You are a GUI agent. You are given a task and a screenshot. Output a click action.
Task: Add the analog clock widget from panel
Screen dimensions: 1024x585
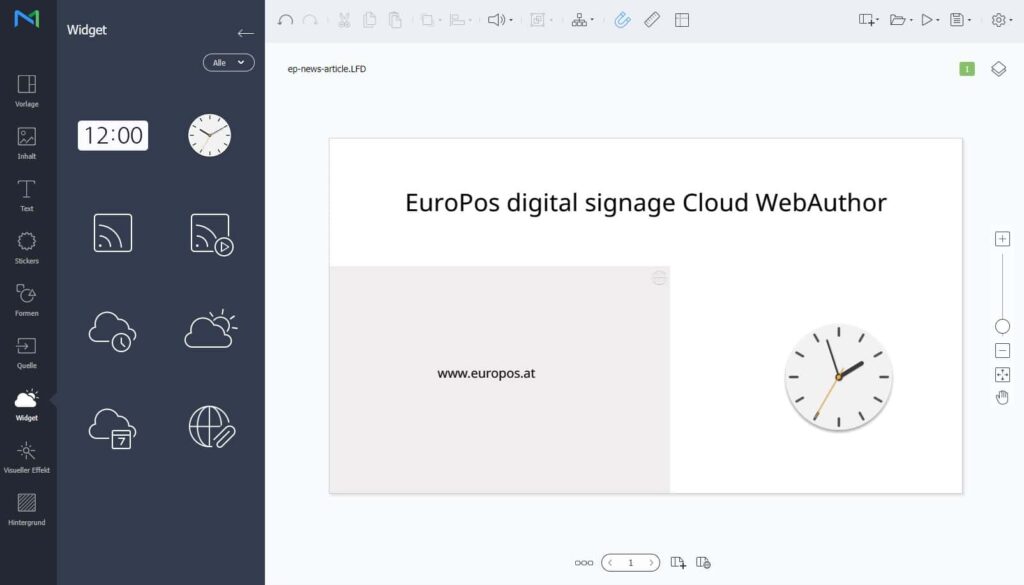(x=210, y=135)
